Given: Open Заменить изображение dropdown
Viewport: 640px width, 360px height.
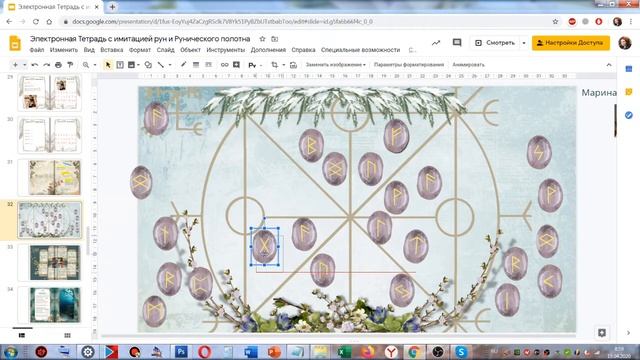Looking at the screenshot, I should click(x=336, y=65).
